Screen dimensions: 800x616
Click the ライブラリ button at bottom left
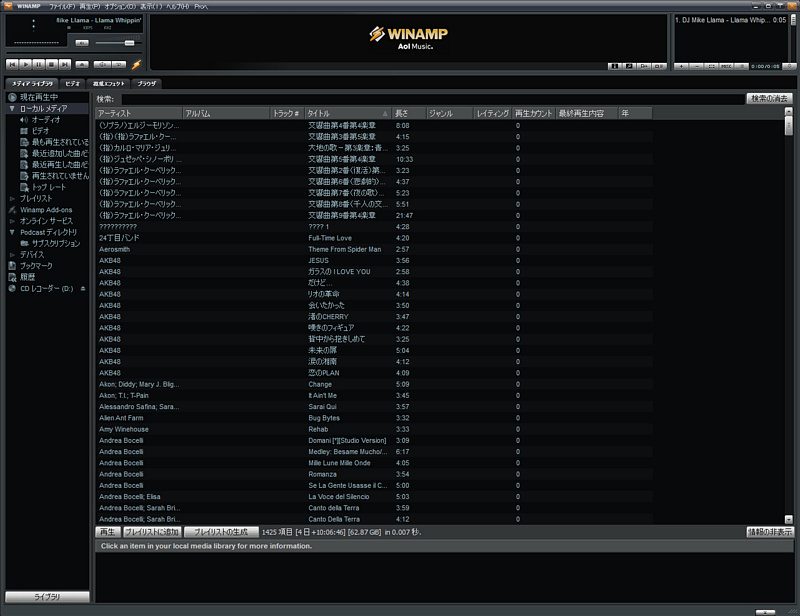pos(47,597)
